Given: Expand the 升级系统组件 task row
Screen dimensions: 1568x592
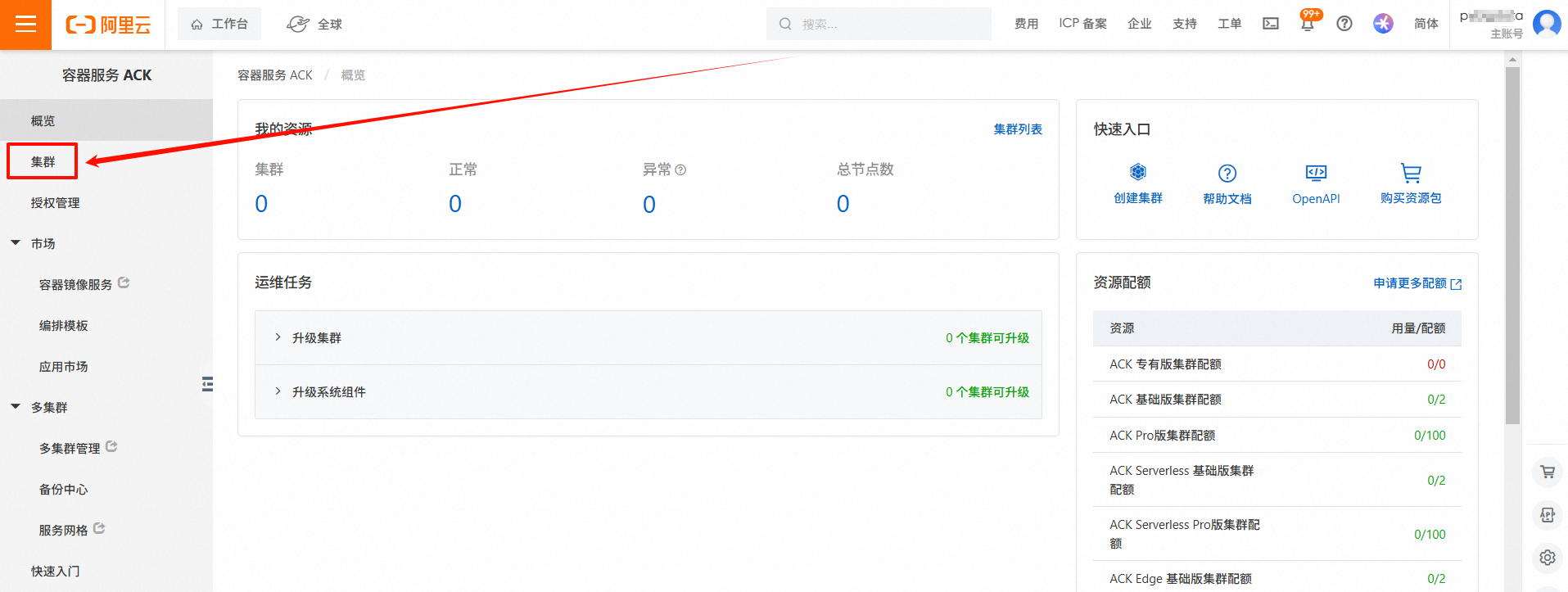Looking at the screenshot, I should pos(278,391).
